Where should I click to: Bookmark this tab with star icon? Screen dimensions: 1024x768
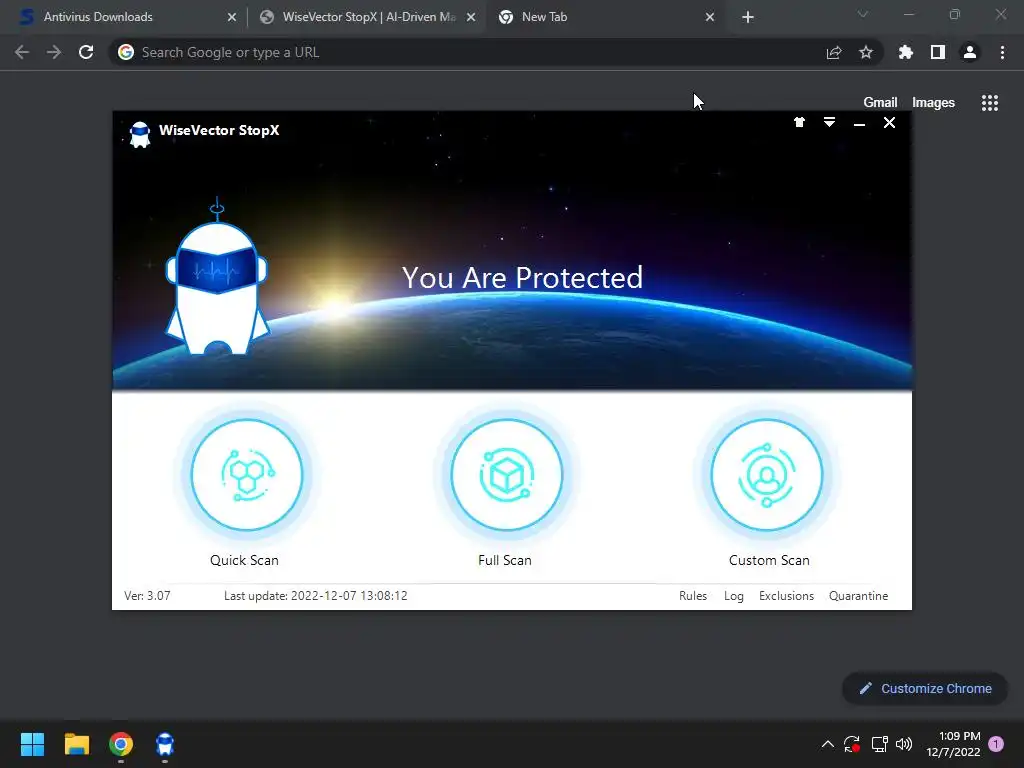pyautogui.click(x=866, y=52)
